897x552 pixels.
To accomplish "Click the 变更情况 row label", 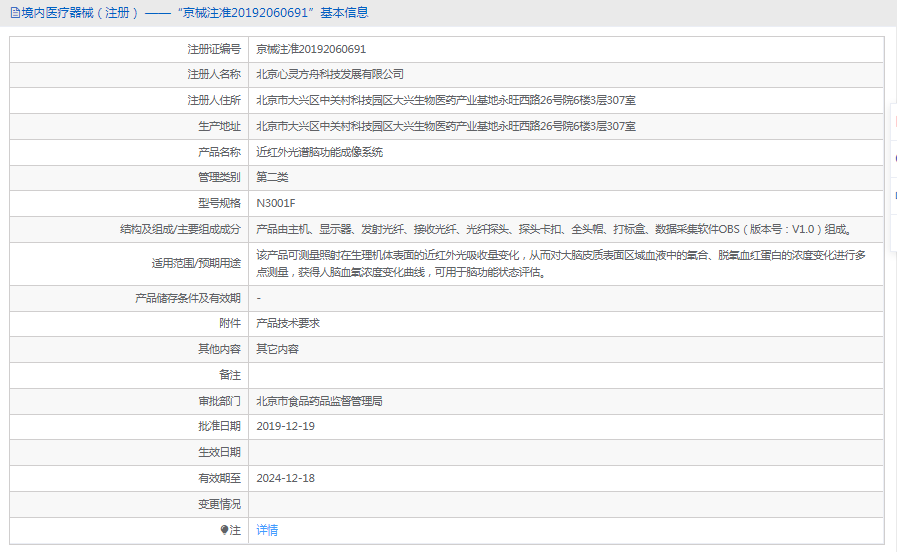I will click(219, 504).
